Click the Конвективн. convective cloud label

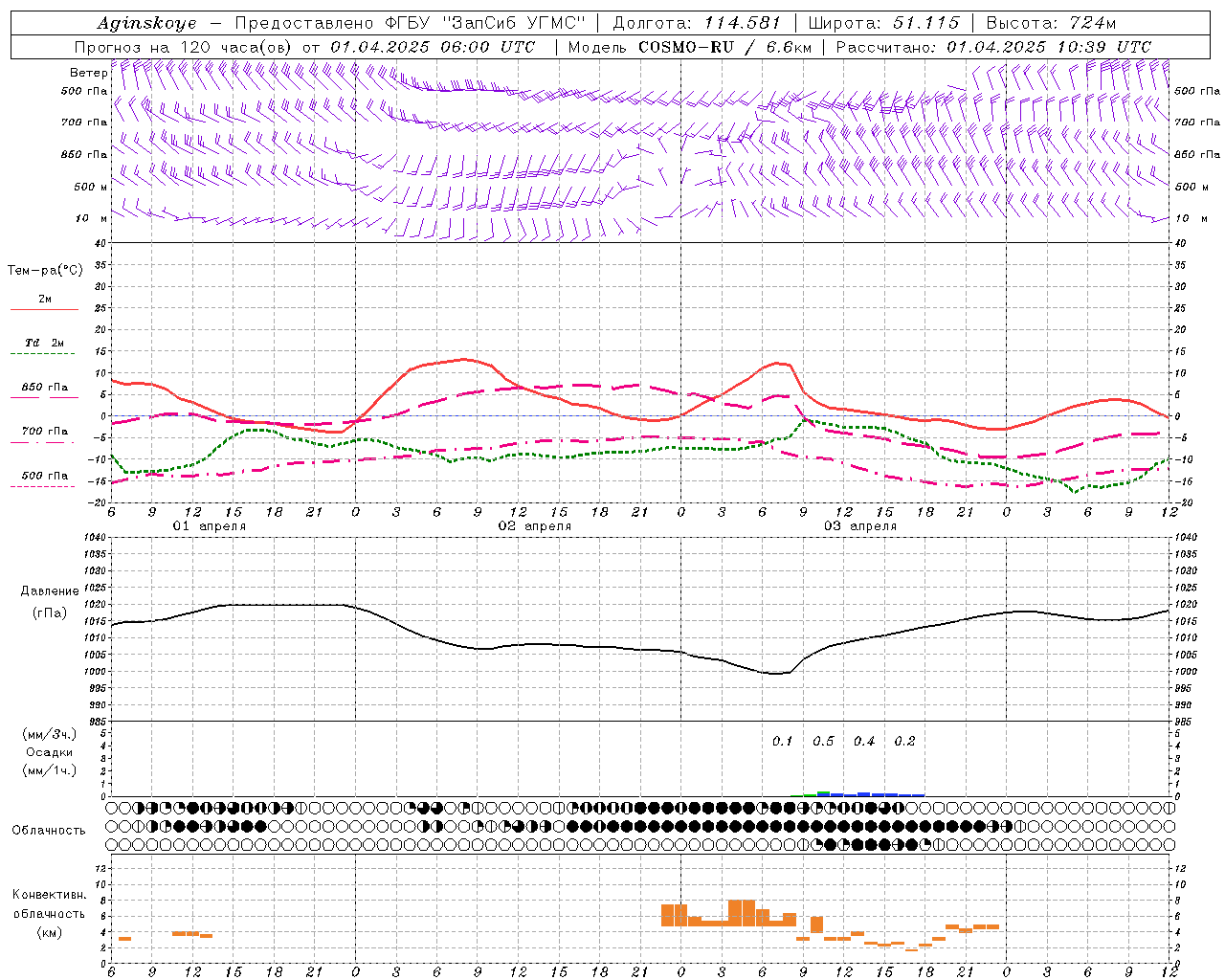click(50, 895)
